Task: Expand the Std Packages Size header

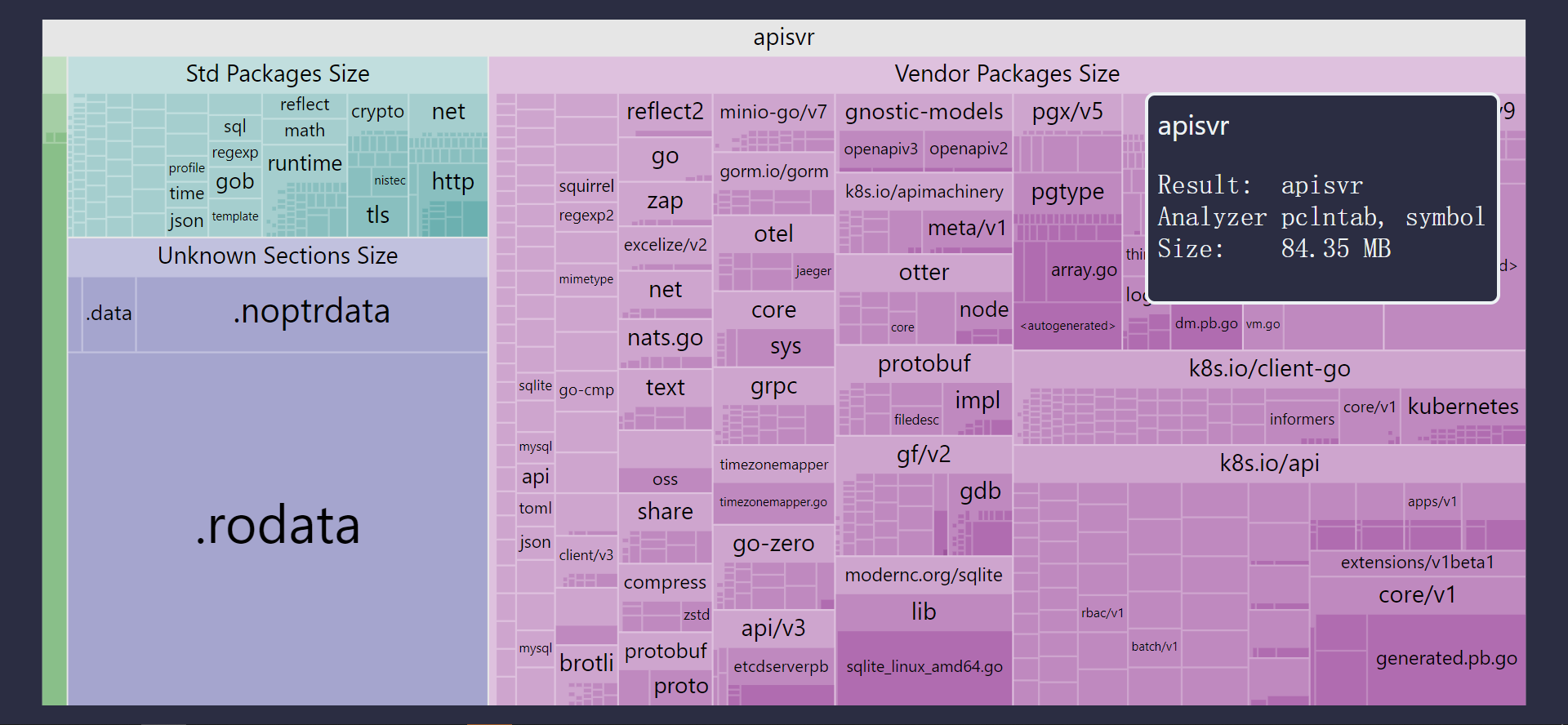Action: pyautogui.click(x=278, y=74)
